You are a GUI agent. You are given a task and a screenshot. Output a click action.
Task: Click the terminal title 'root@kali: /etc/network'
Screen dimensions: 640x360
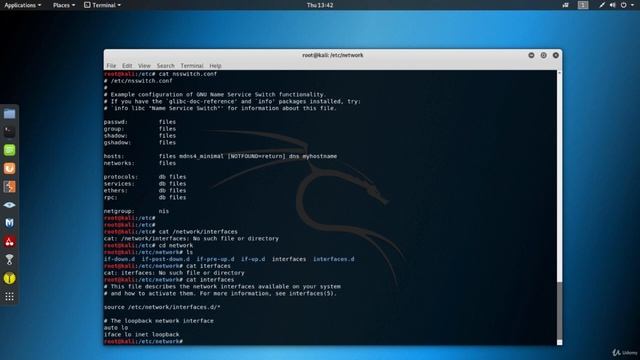pyautogui.click(x=333, y=55)
